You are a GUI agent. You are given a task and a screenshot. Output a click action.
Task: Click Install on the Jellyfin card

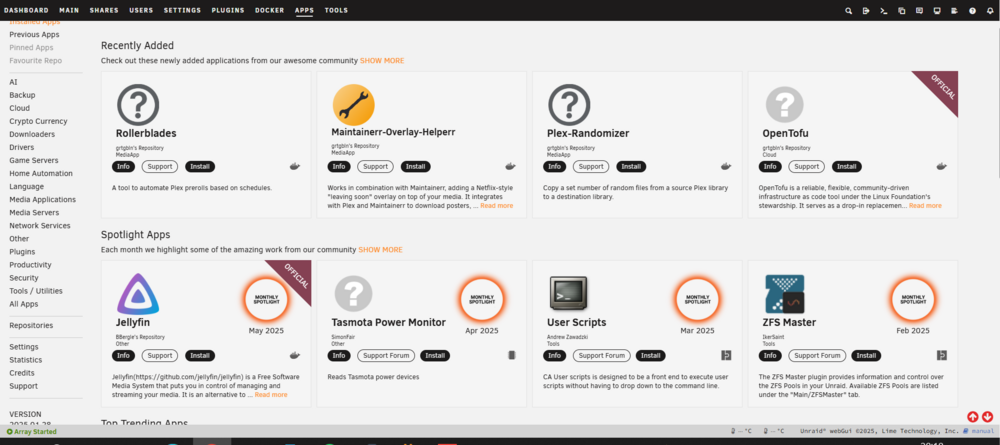click(x=200, y=355)
